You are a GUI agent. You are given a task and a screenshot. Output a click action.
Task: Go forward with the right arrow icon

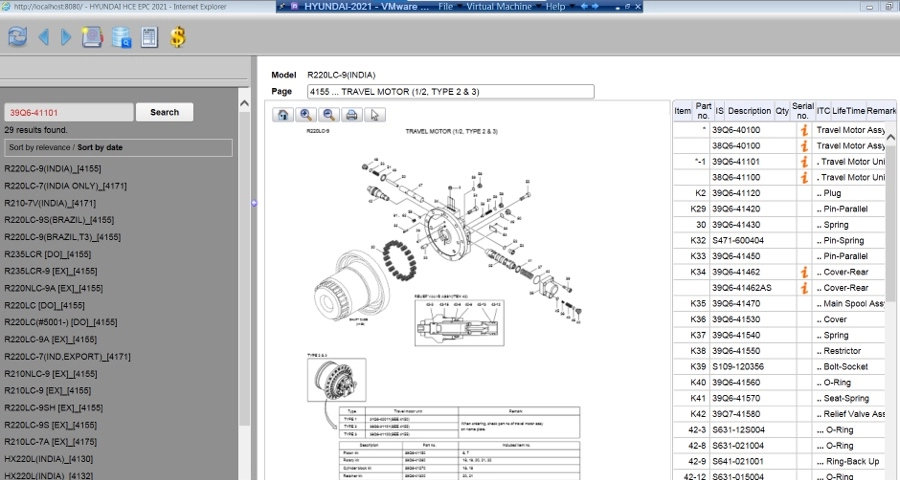66,37
